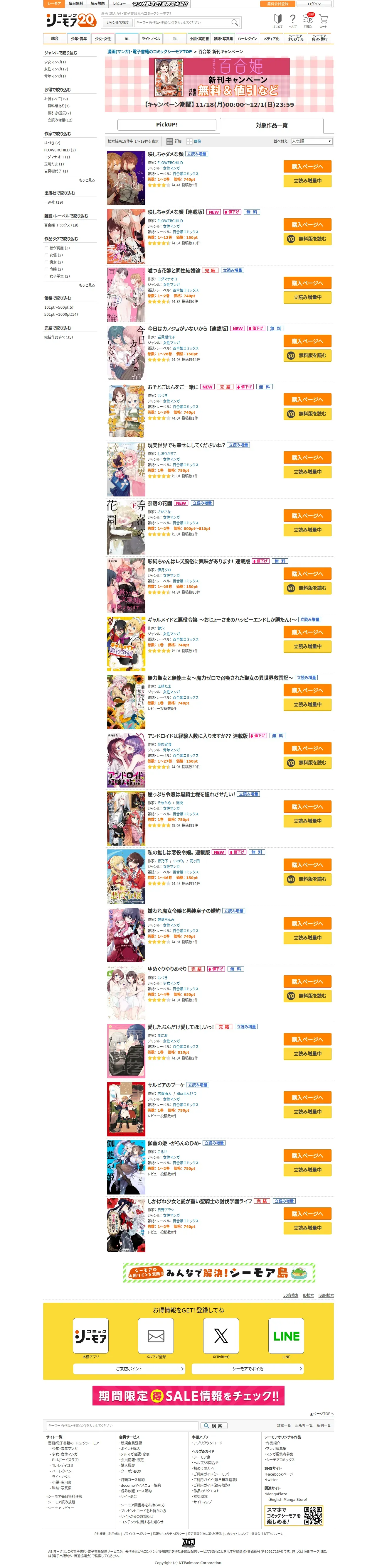Click the magnifying glass search icon in header

click(235, 23)
